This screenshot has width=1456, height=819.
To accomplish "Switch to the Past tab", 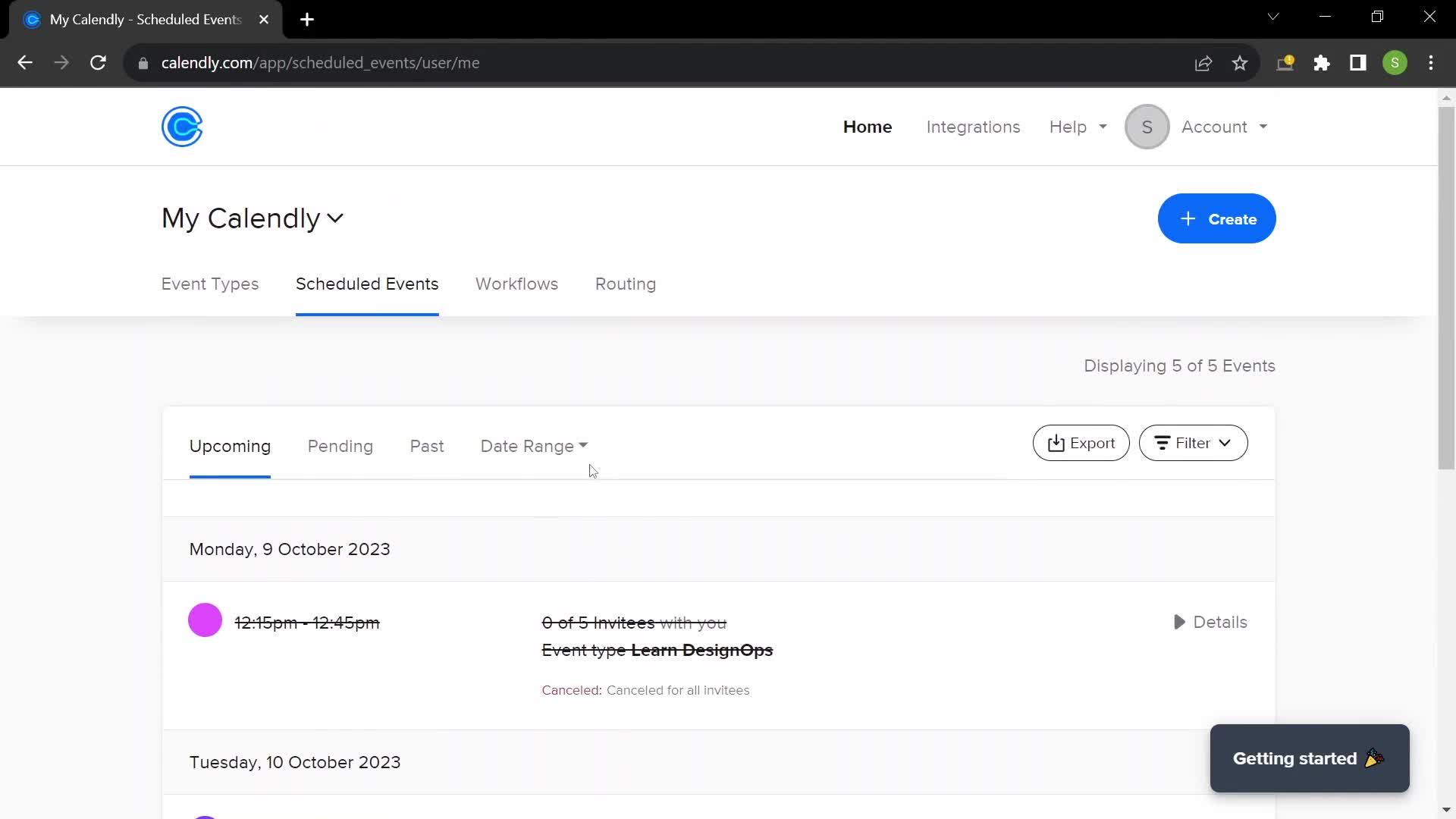I will 427,446.
